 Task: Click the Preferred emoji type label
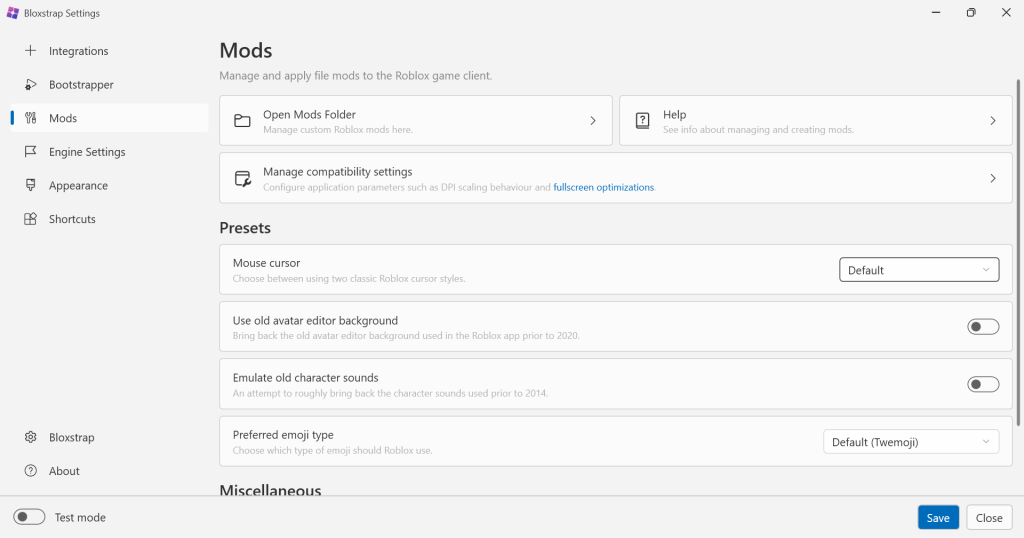pyautogui.click(x=283, y=435)
